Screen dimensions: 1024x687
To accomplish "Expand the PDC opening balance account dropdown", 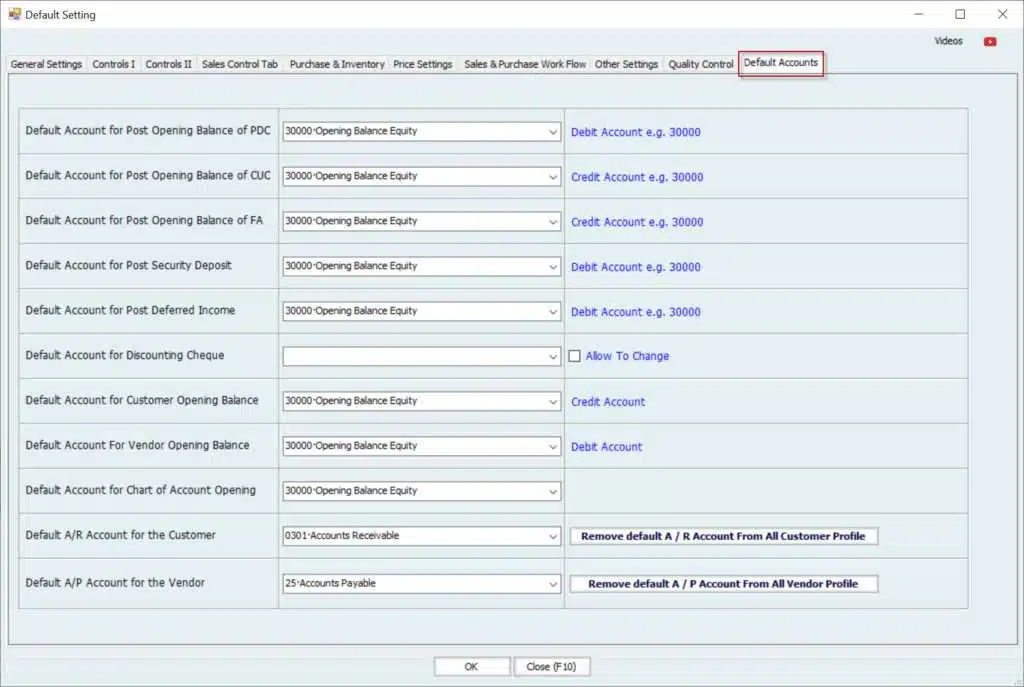I will 553,132.
